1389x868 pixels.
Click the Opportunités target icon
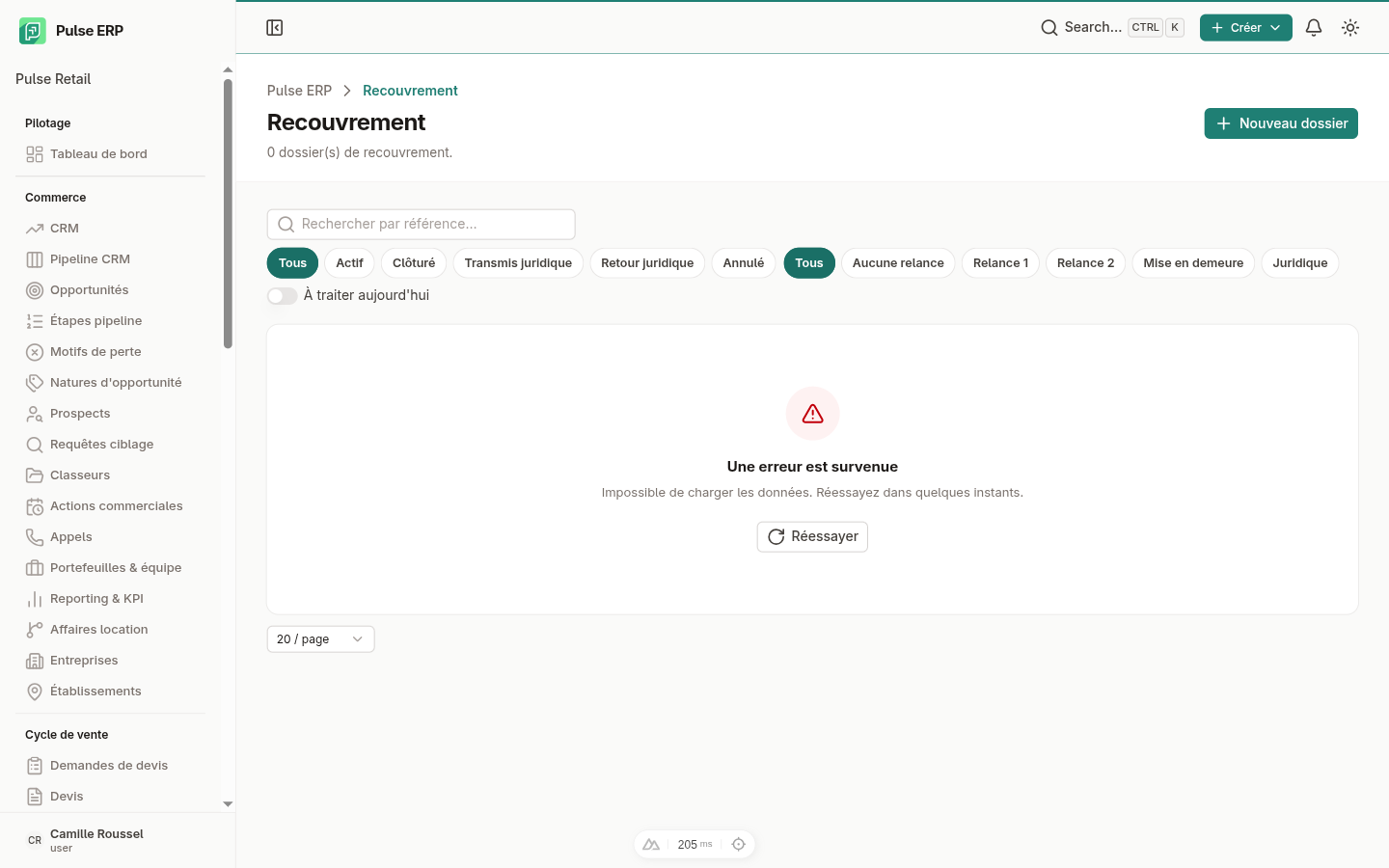35,290
